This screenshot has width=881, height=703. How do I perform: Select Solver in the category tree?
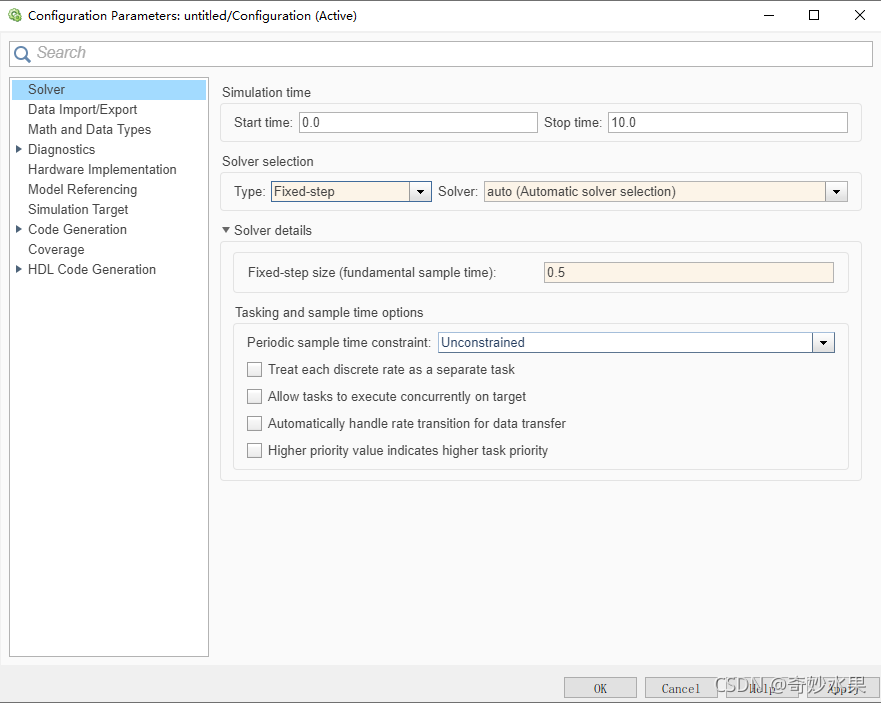(109, 89)
